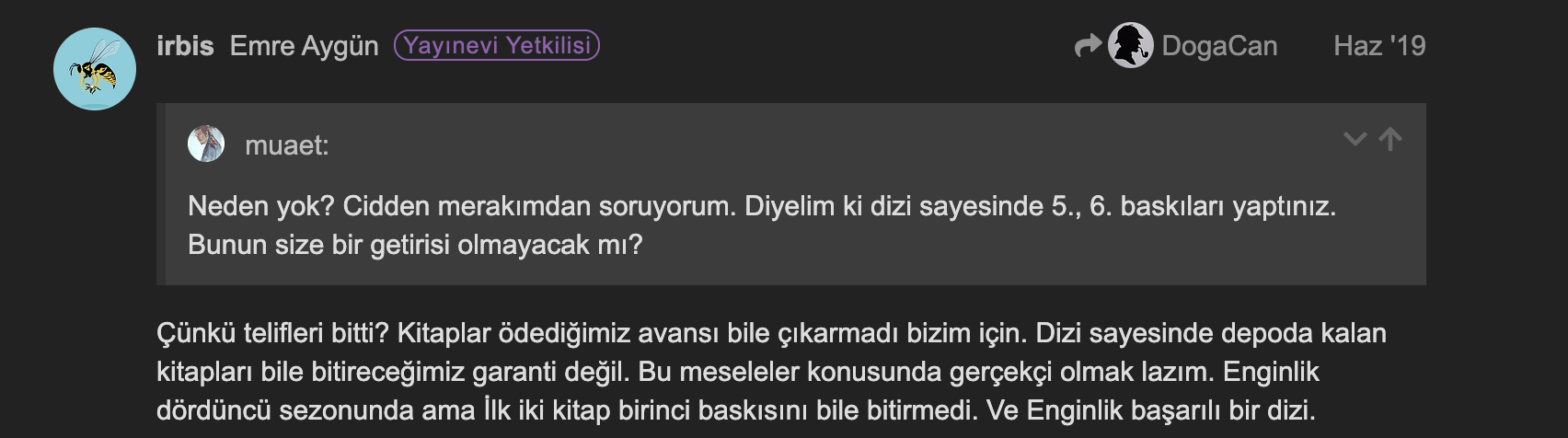The height and width of the screenshot is (438, 1568).
Task: Click the quoted text 'Neden yok?'
Action: (x=261, y=206)
